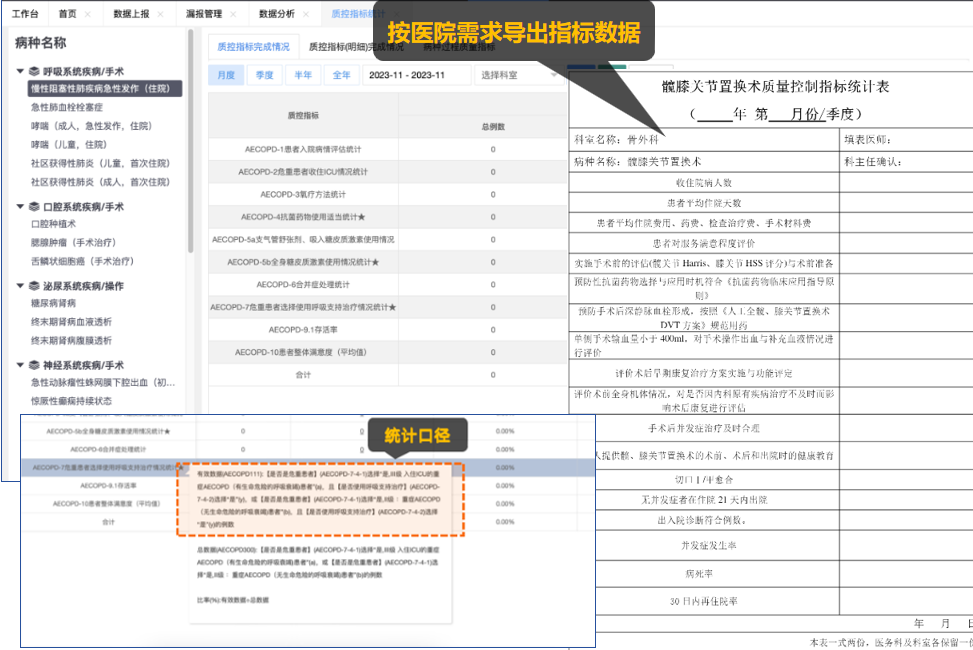Viewport: 973px width, 650px height.
Task: Open the 质控指标完成情况 sub-tab
Action: point(253,47)
